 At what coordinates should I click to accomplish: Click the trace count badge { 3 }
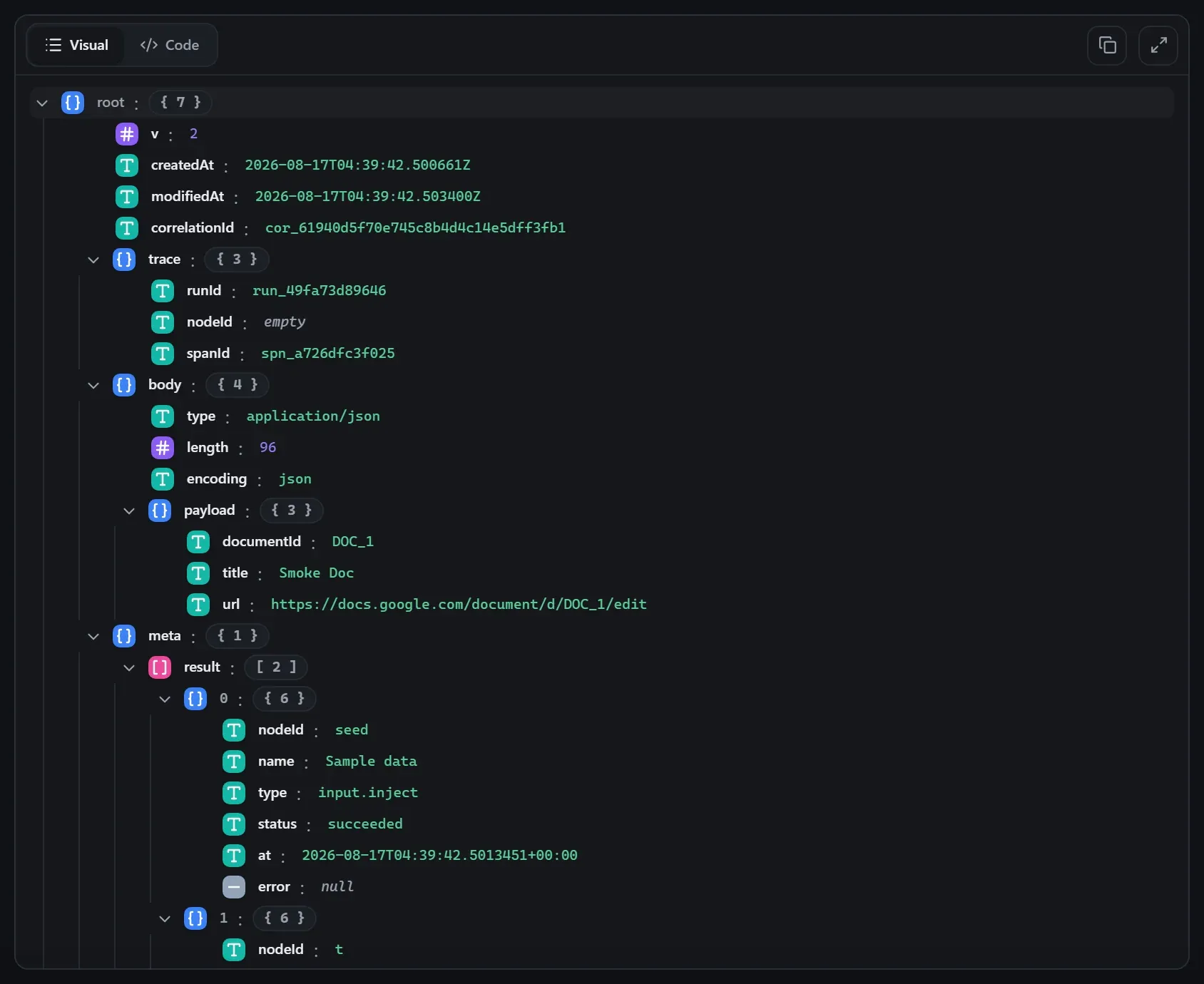click(237, 260)
